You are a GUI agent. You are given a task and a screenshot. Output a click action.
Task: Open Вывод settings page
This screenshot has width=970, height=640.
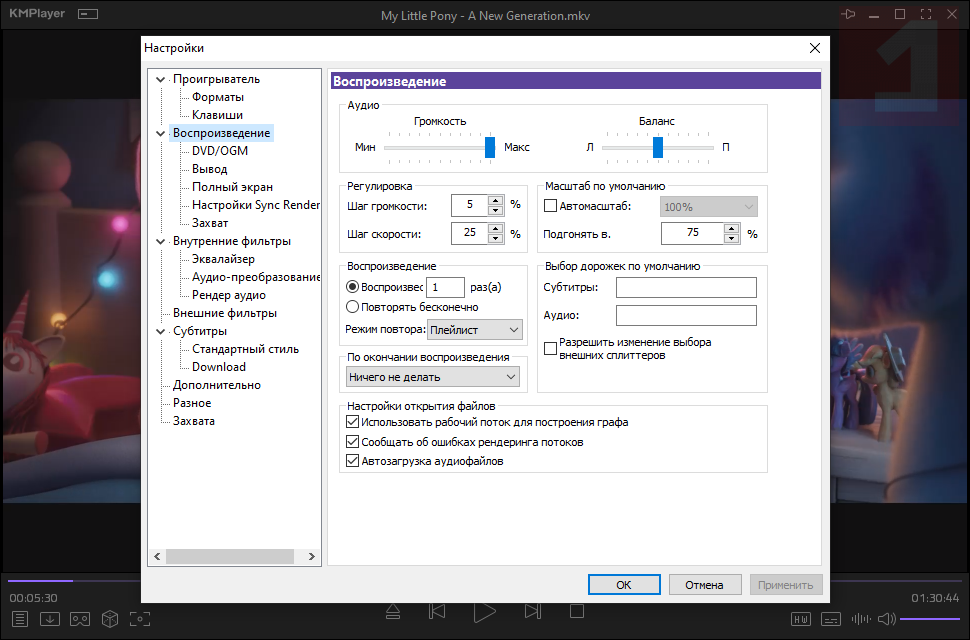209,169
